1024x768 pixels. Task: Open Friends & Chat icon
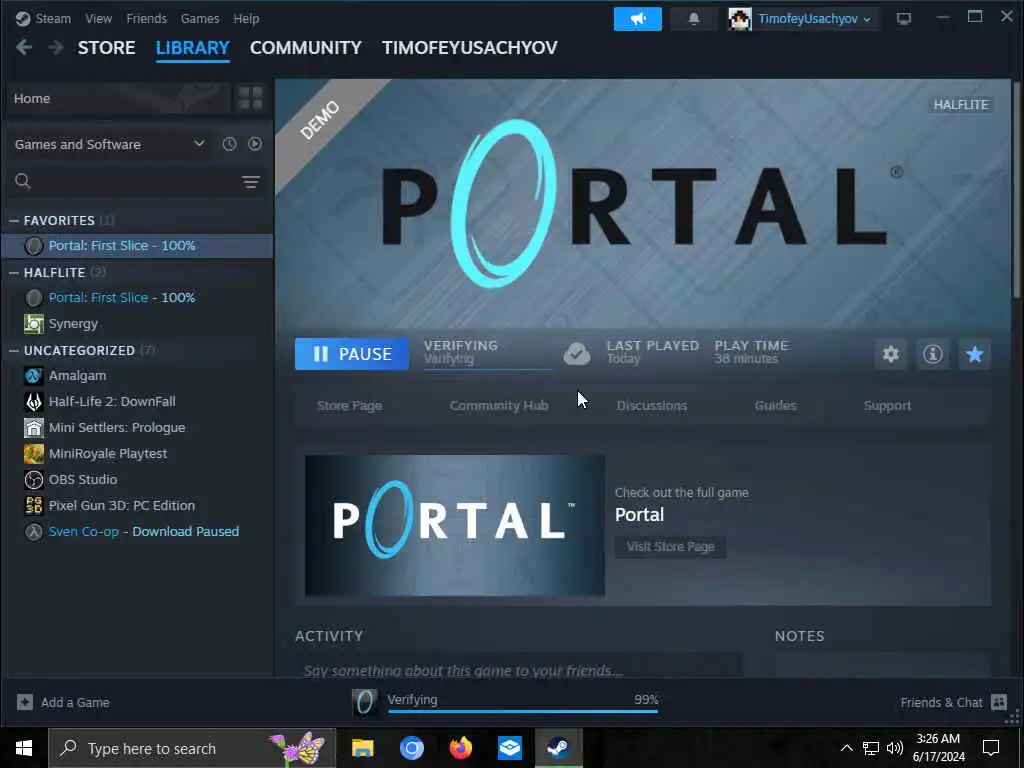999,702
